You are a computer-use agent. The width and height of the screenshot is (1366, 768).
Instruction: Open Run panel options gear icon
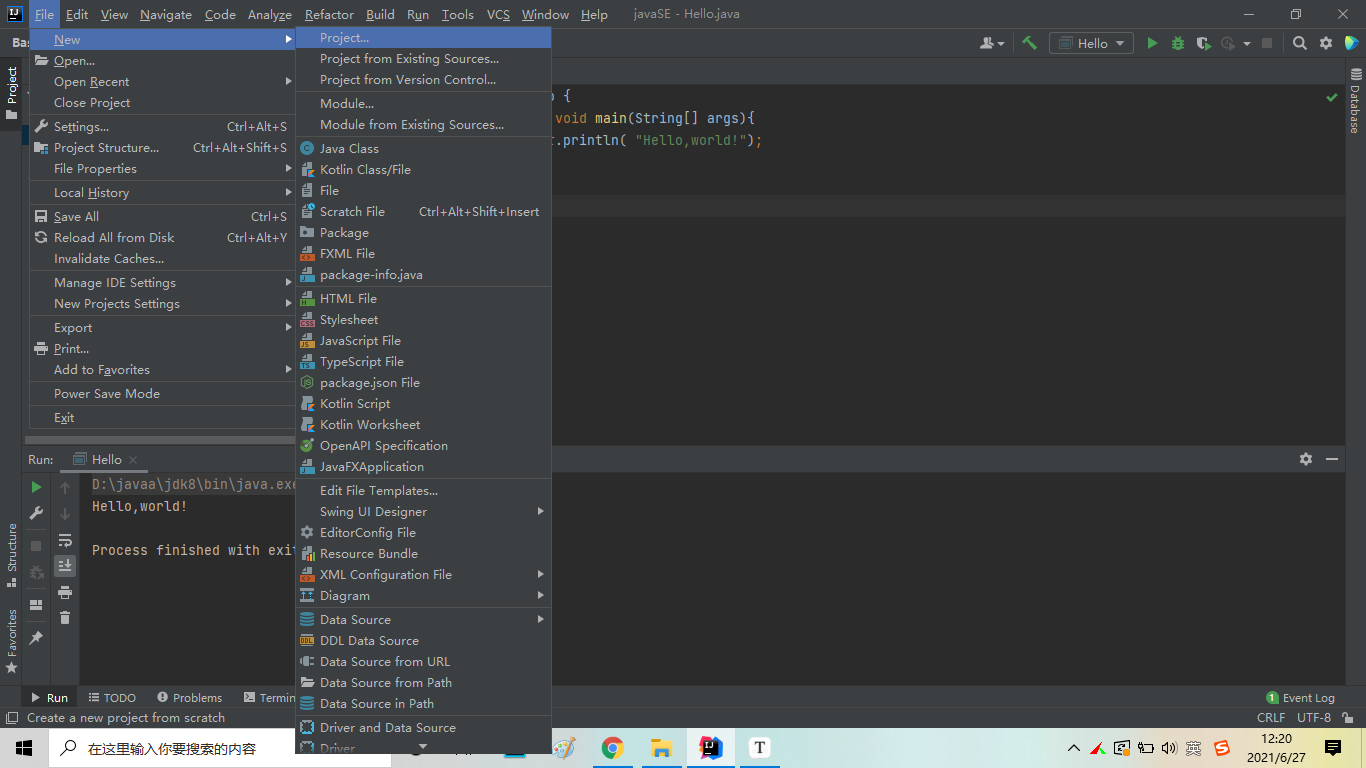1306,459
